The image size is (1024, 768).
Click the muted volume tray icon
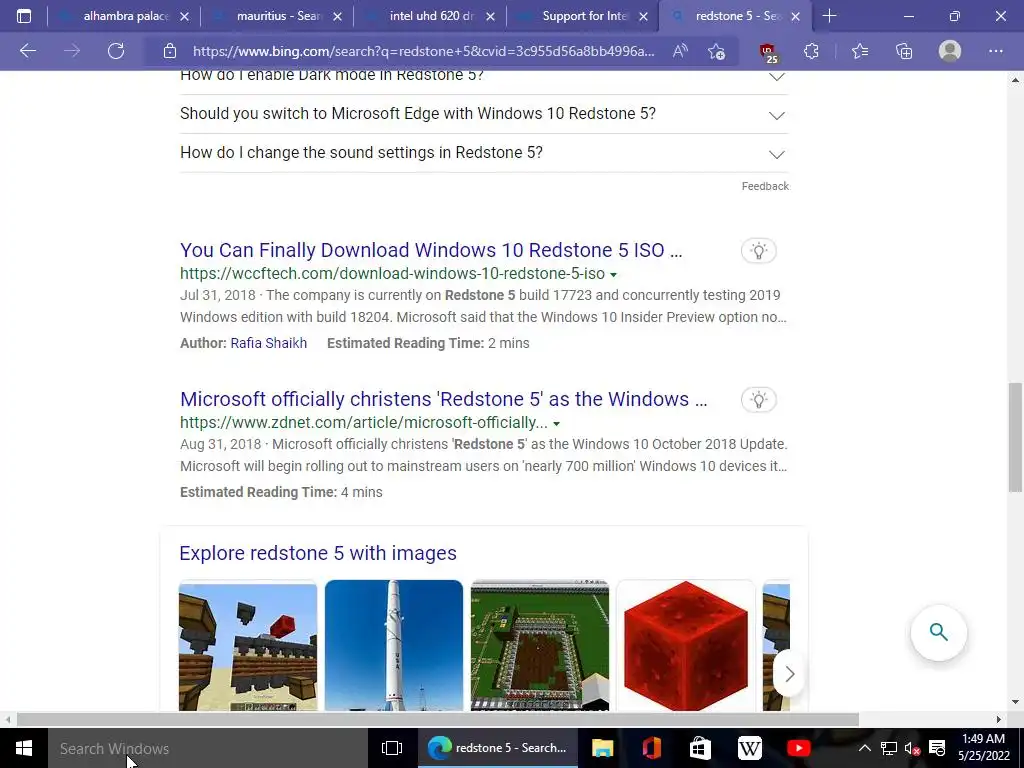912,748
